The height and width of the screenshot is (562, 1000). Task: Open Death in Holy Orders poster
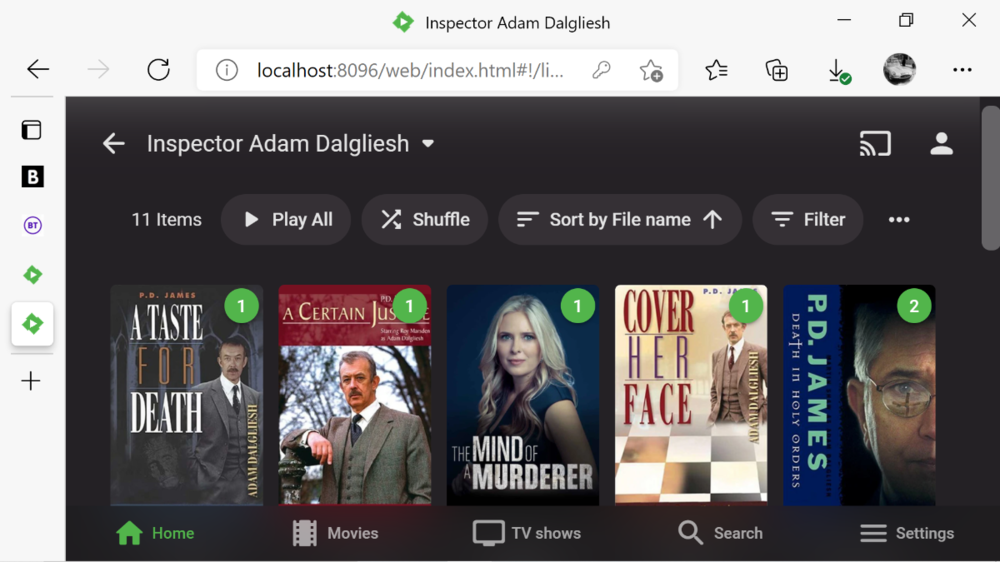[x=859, y=396]
